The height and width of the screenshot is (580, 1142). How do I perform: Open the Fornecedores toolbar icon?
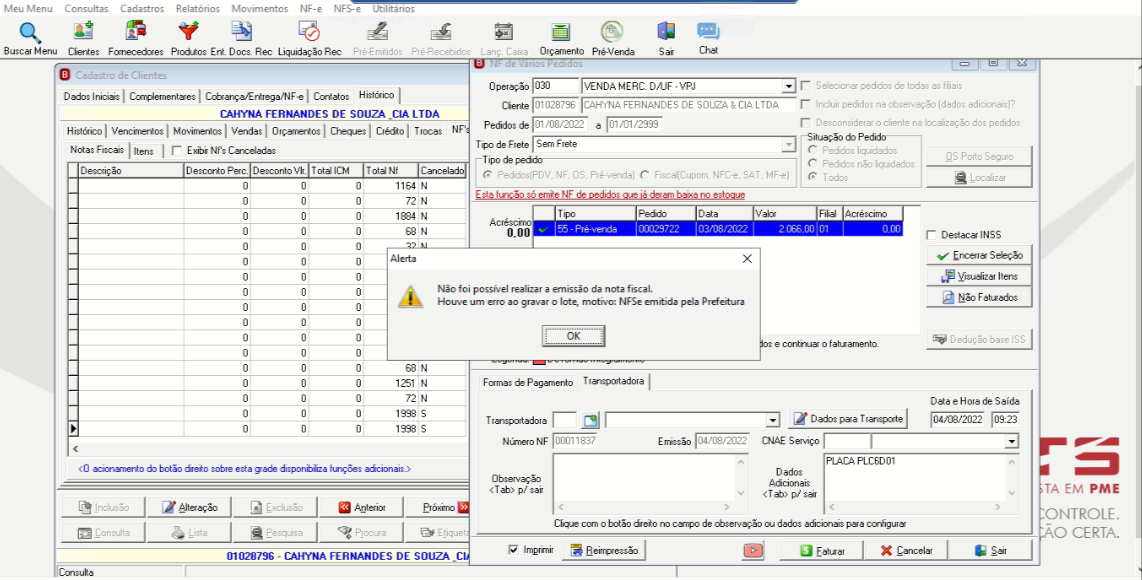pyautogui.click(x=135, y=32)
